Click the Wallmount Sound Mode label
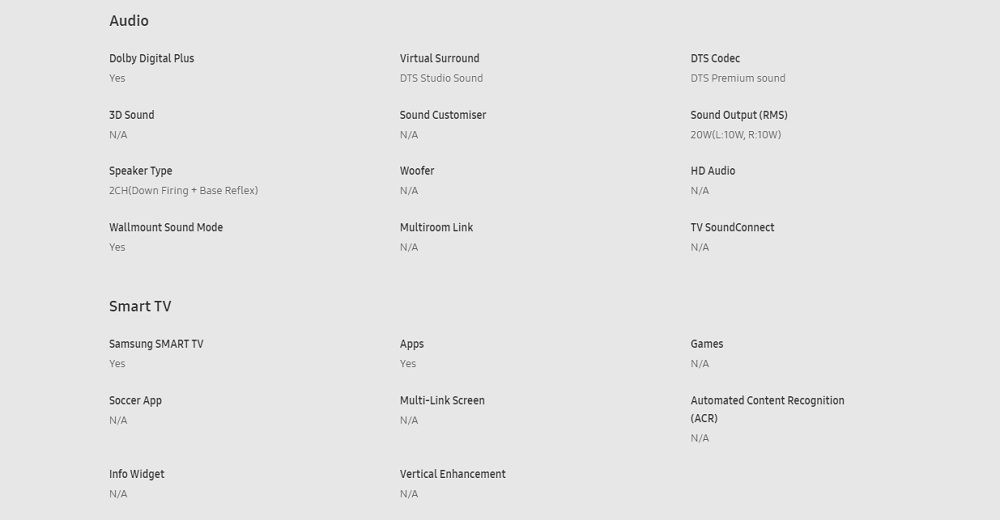The image size is (1000, 520). click(x=166, y=227)
